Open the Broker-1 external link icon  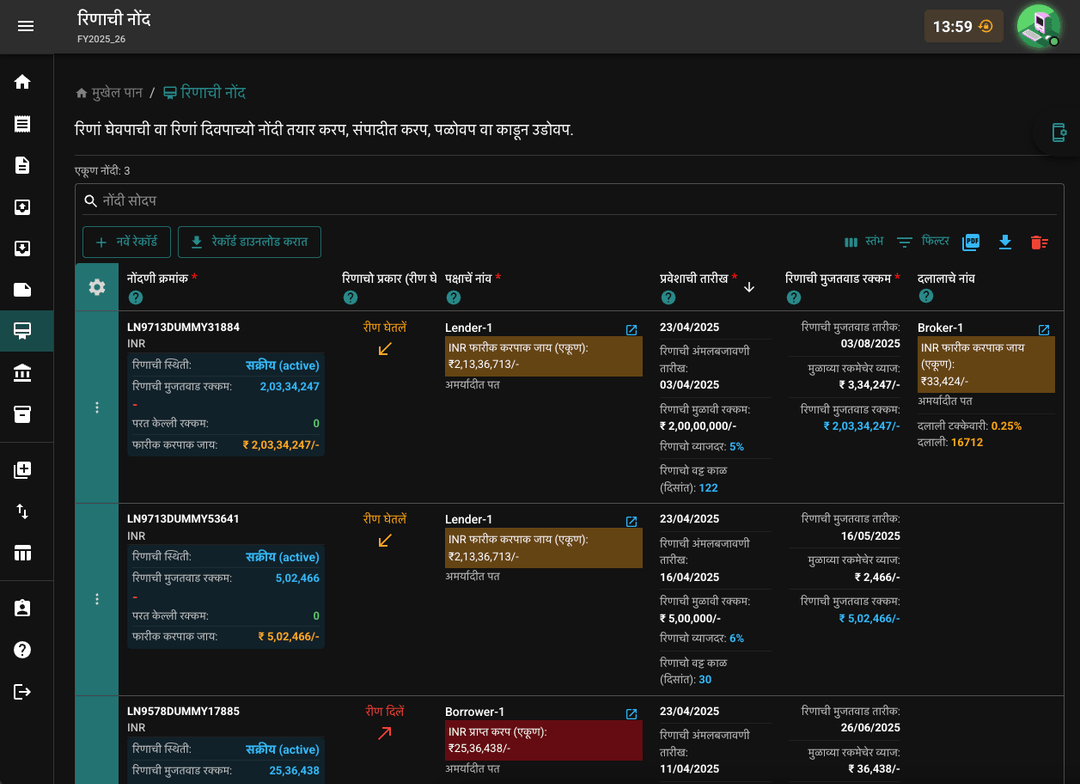pos(1043,330)
